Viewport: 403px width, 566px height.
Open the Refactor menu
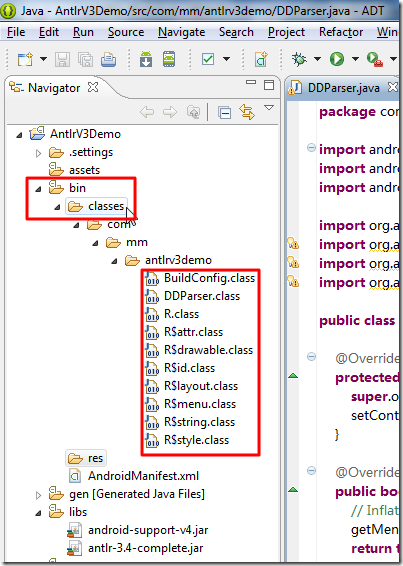point(341,32)
